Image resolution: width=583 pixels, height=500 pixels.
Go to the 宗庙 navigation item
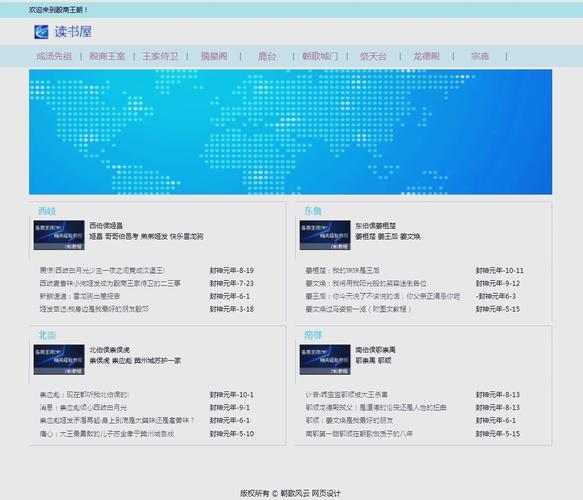pyautogui.click(x=480, y=56)
